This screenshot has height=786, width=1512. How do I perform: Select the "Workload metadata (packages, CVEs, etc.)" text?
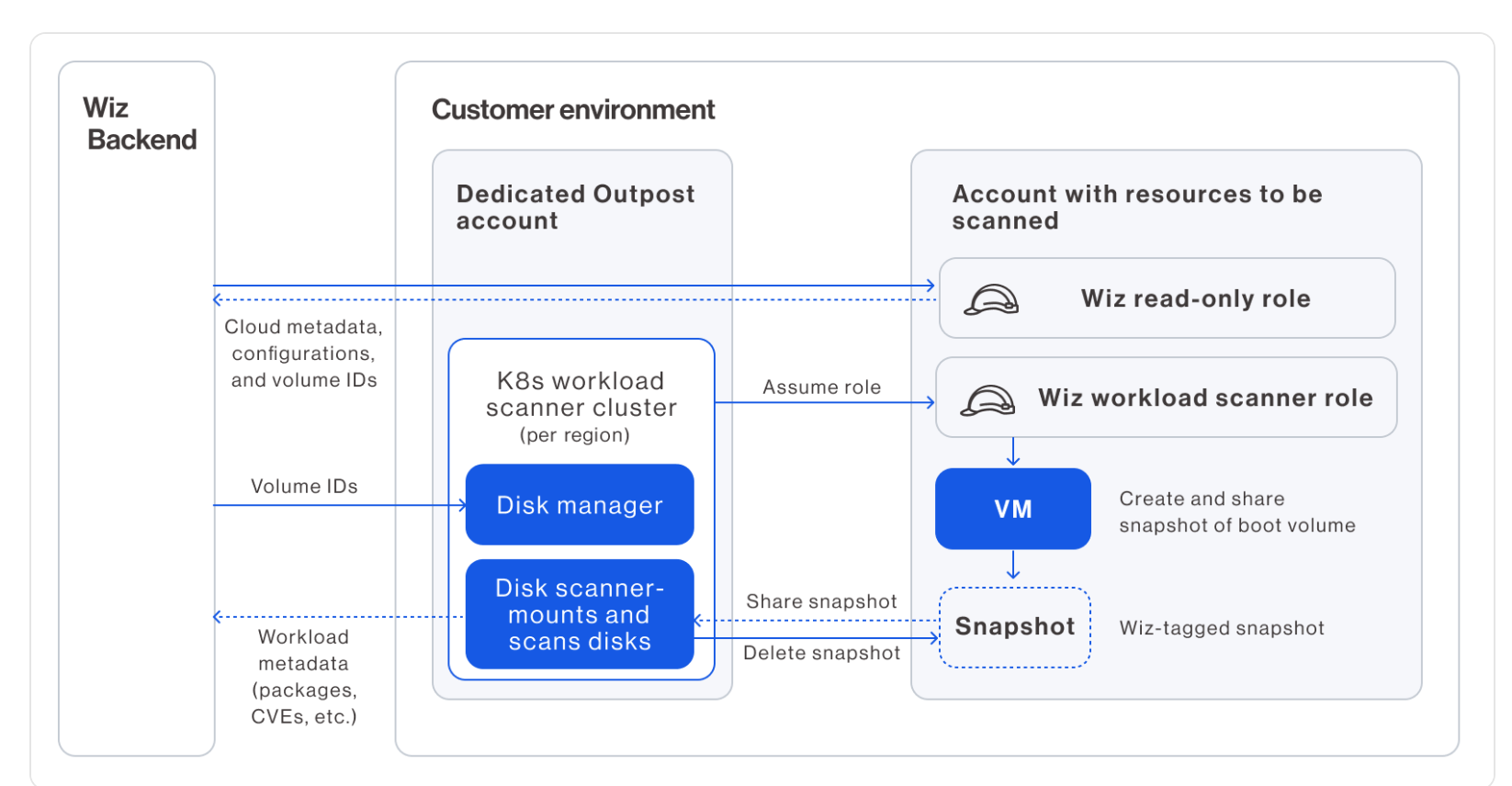click(x=304, y=677)
